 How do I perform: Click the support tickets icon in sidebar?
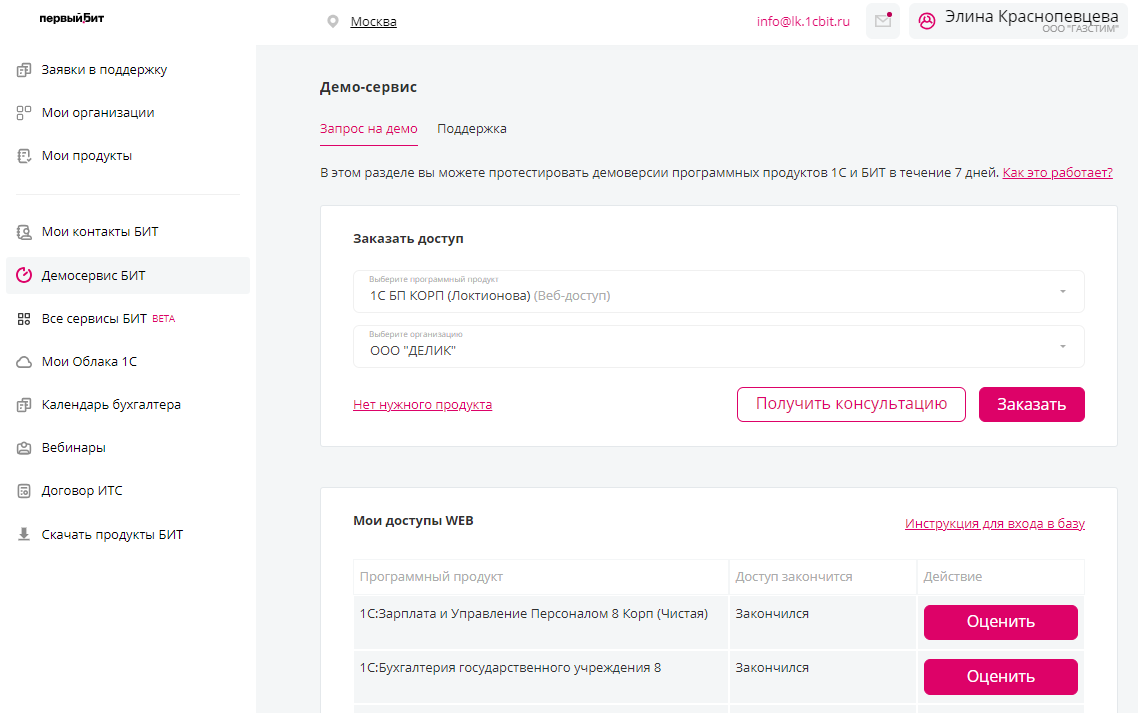[24, 70]
